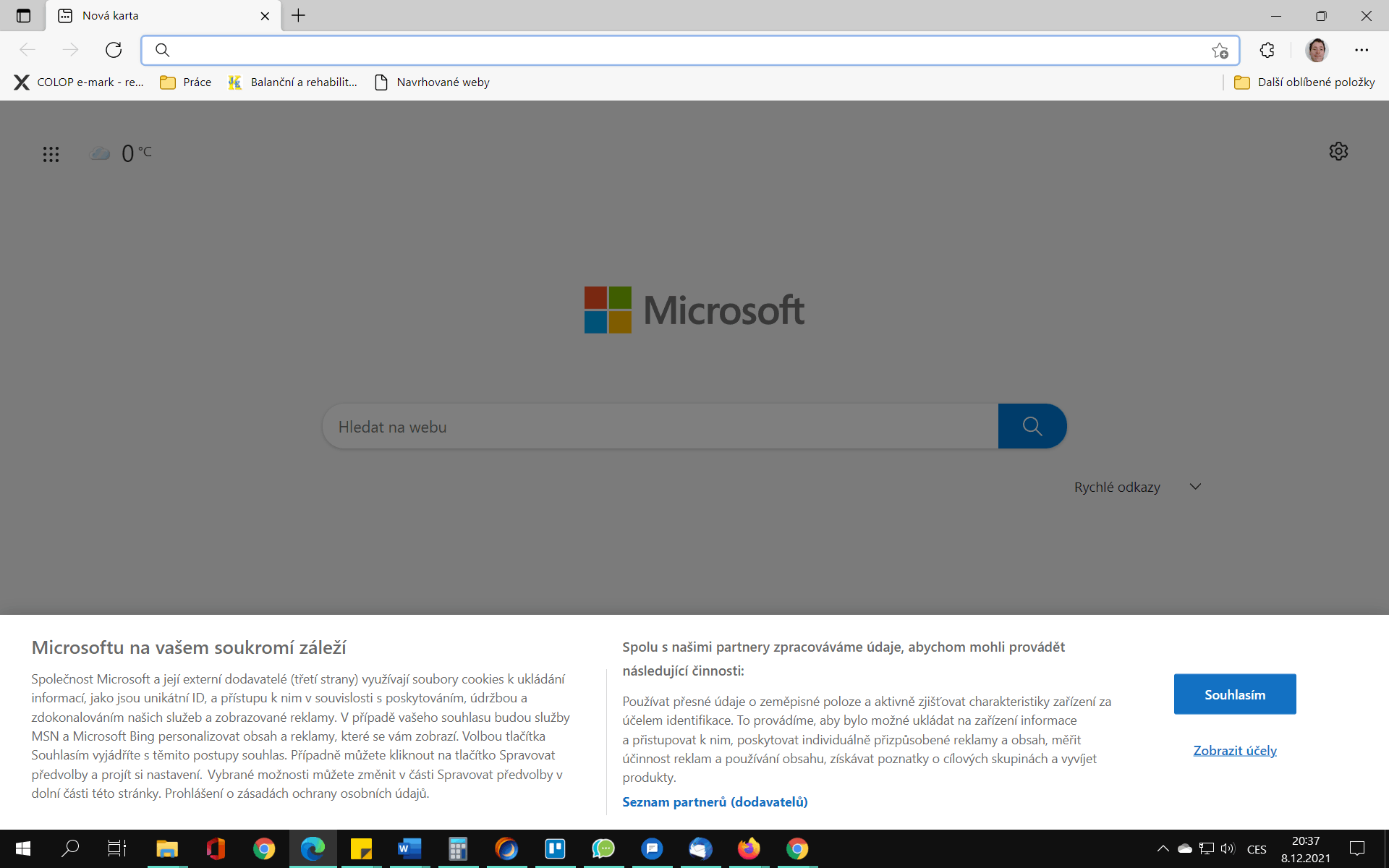Click the blue web search button

(x=1032, y=426)
